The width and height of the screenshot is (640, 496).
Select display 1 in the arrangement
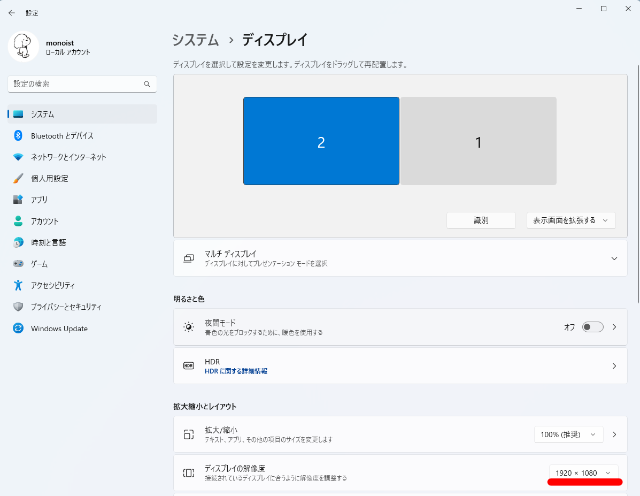pyautogui.click(x=478, y=141)
